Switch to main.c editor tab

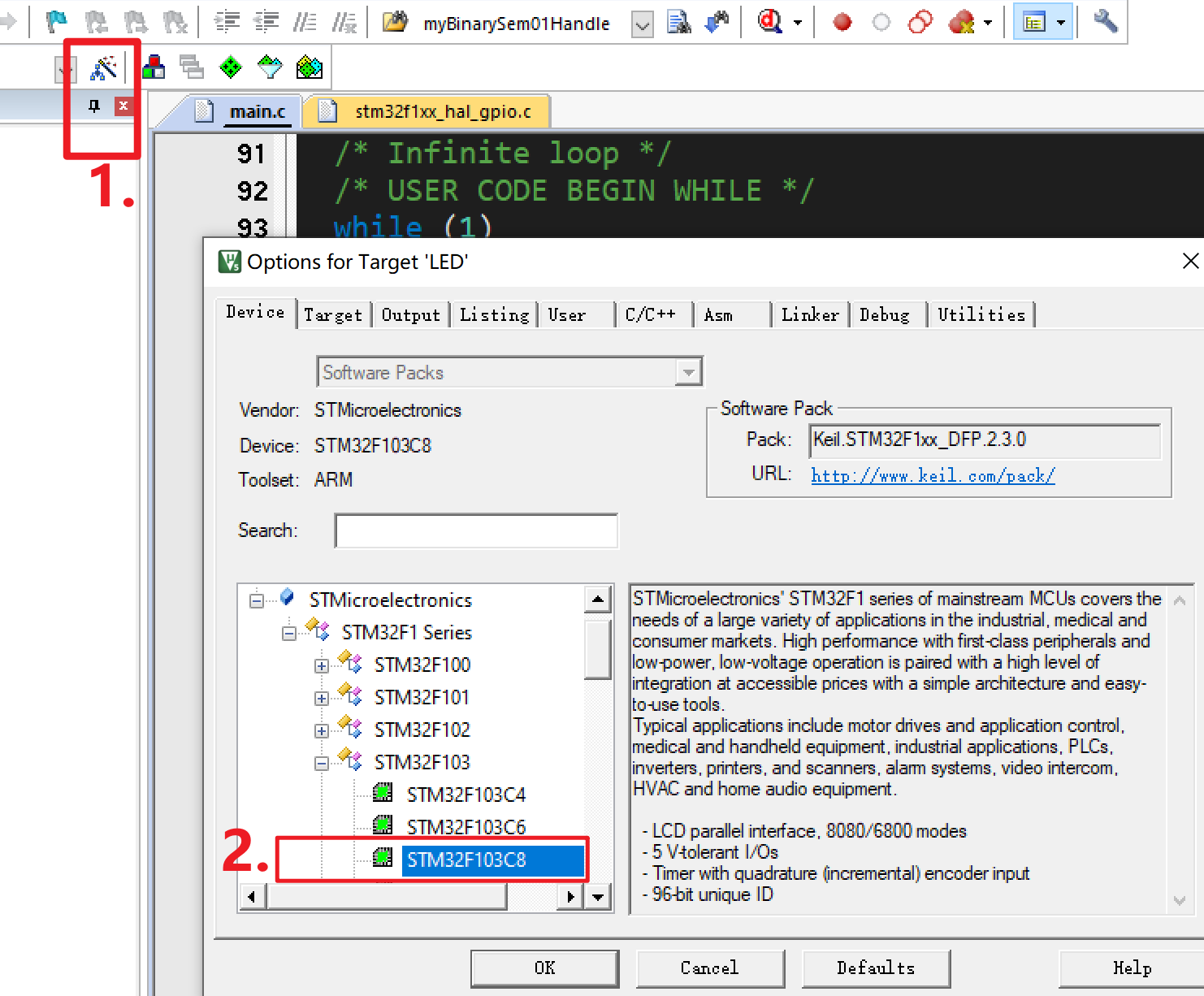[x=245, y=111]
